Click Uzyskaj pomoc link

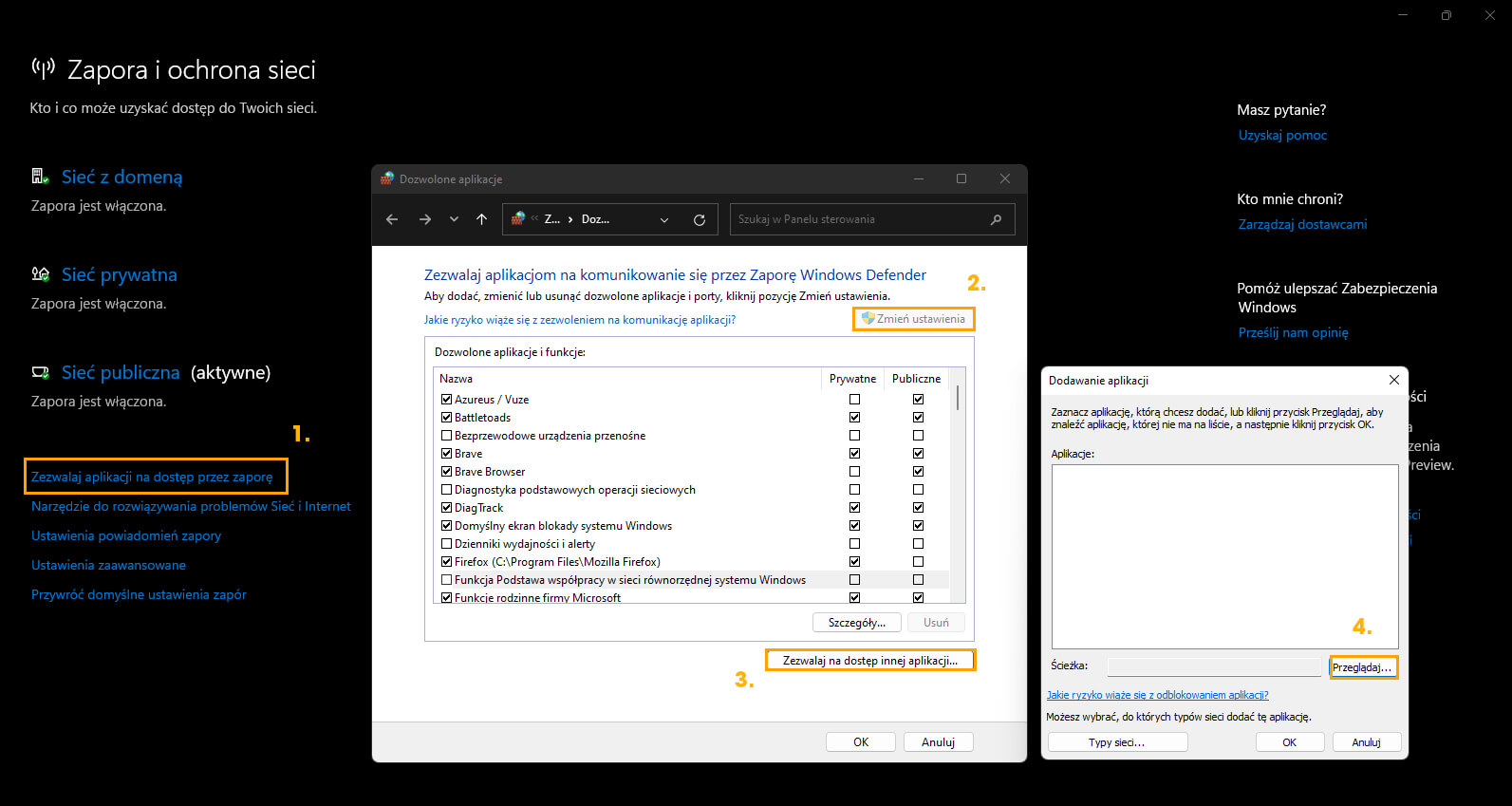tap(1282, 135)
